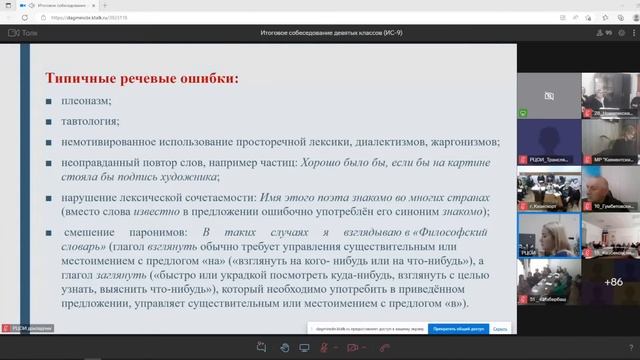Click the 'Скрыть' link in sharing bar
The width and height of the screenshot is (640, 360).
[500, 329]
